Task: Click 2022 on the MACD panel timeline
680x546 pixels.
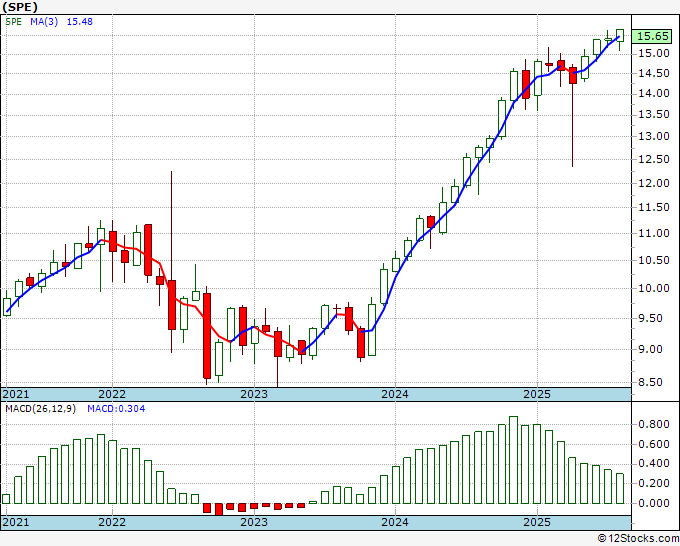Action: tap(112, 522)
